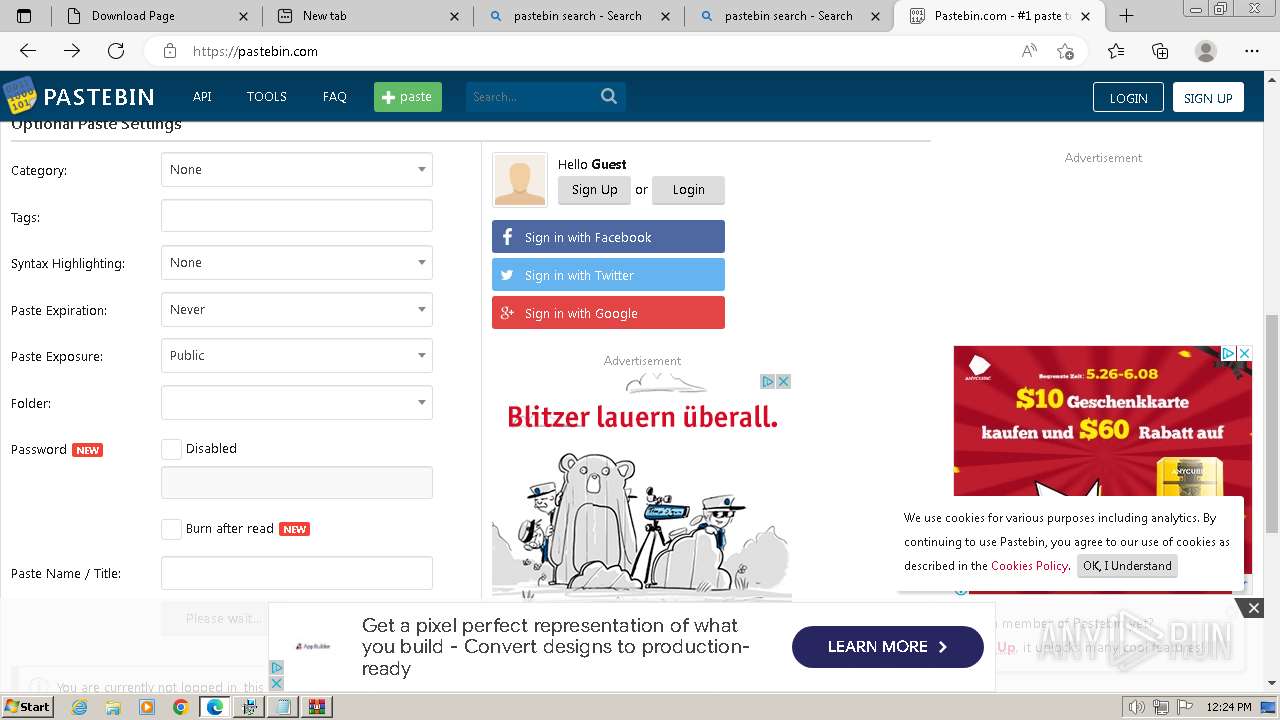The image size is (1280, 720).
Task: Open the Collections icon in browser toolbar
Action: (1160, 51)
